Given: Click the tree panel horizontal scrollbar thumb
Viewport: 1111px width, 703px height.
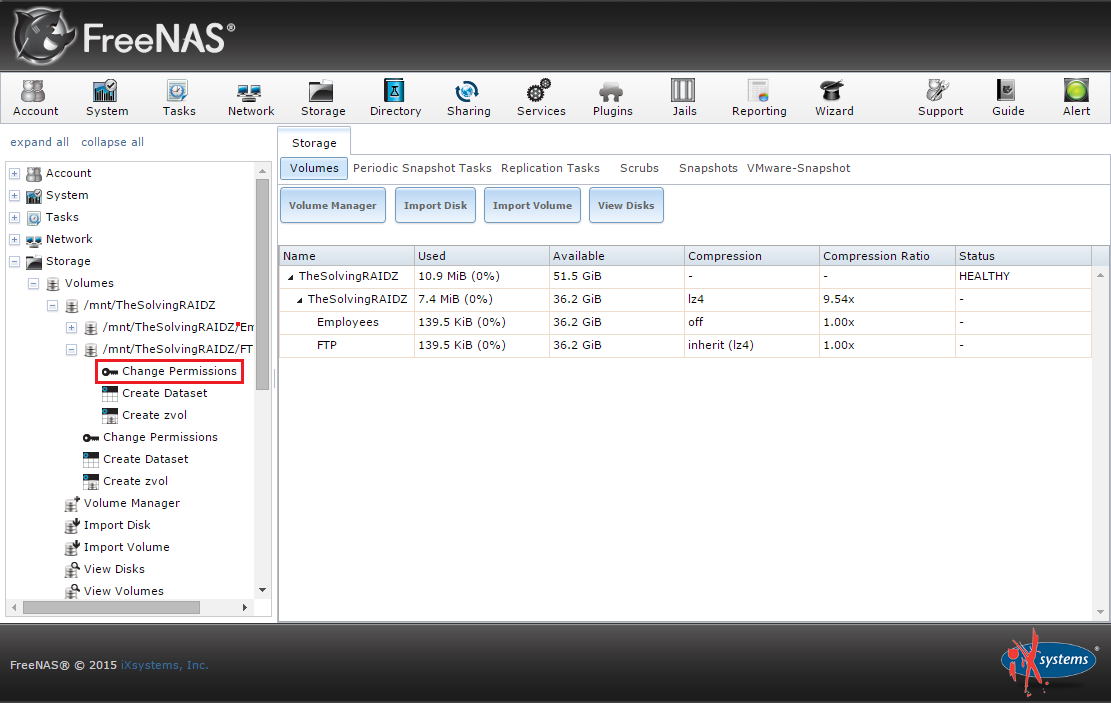Looking at the screenshot, I should click(111, 607).
